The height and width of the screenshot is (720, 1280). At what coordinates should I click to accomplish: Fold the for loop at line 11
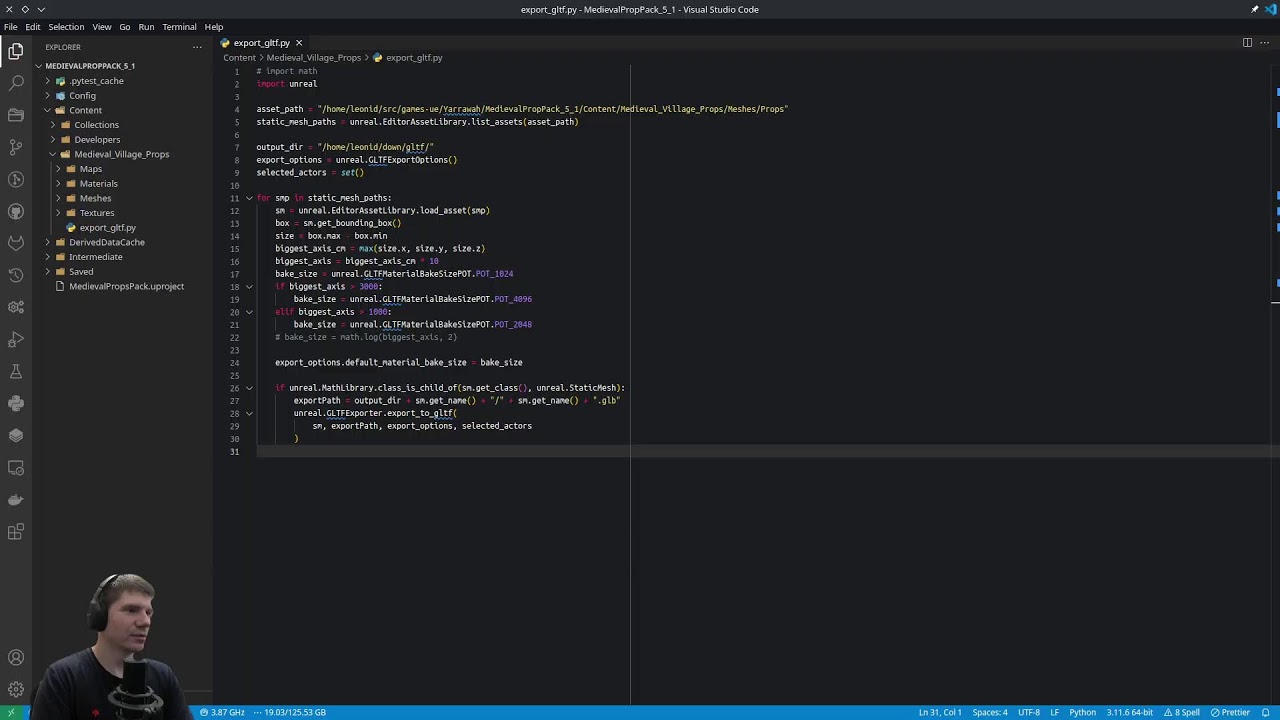point(249,198)
